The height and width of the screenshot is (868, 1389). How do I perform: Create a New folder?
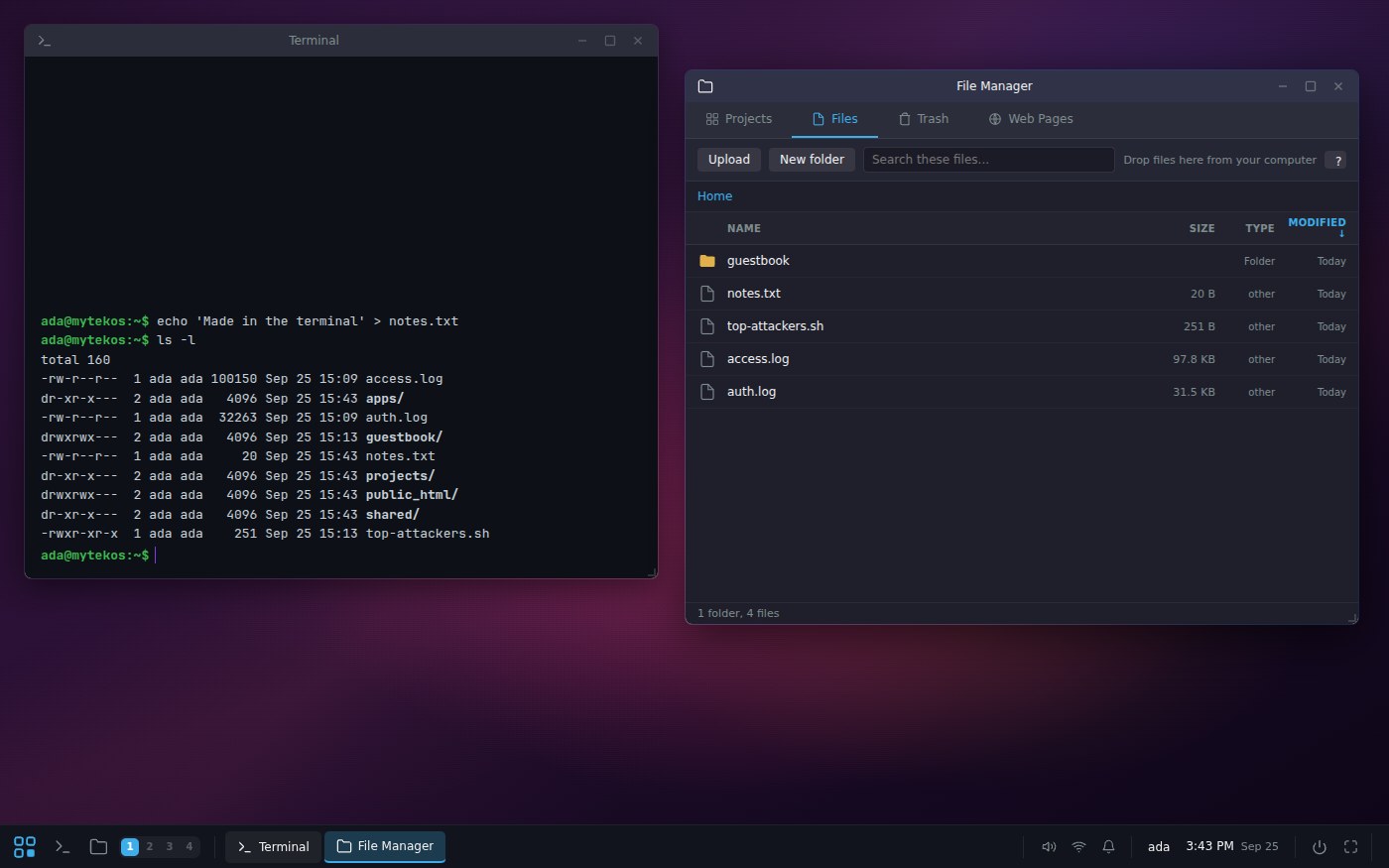tap(812, 160)
